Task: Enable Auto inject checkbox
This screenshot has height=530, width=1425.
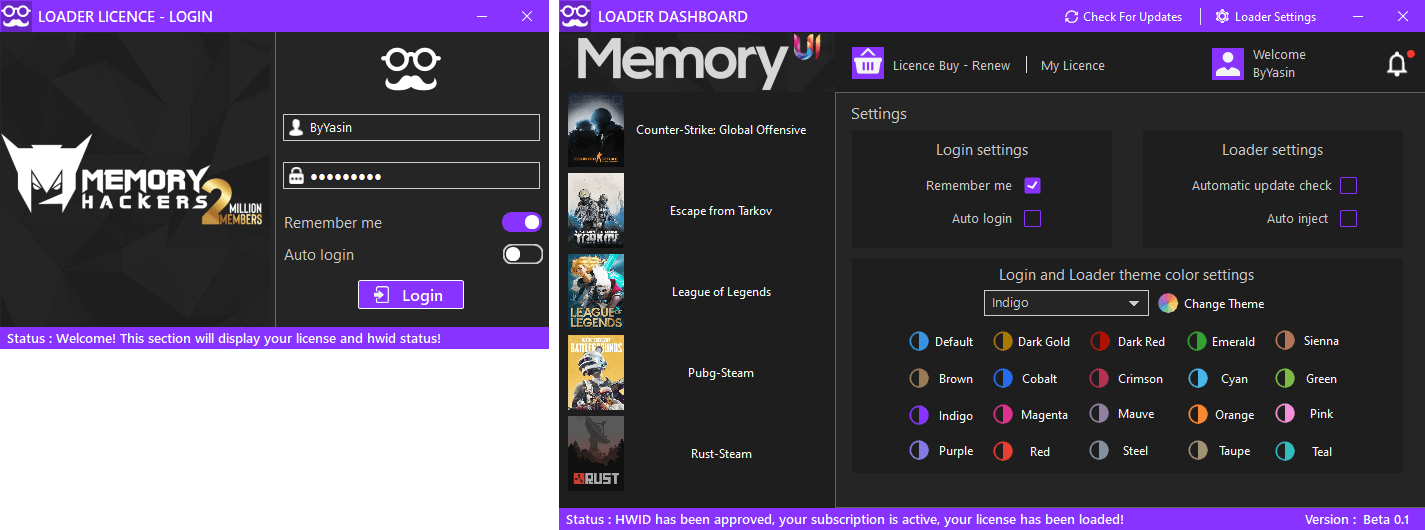Action: click(x=1348, y=218)
